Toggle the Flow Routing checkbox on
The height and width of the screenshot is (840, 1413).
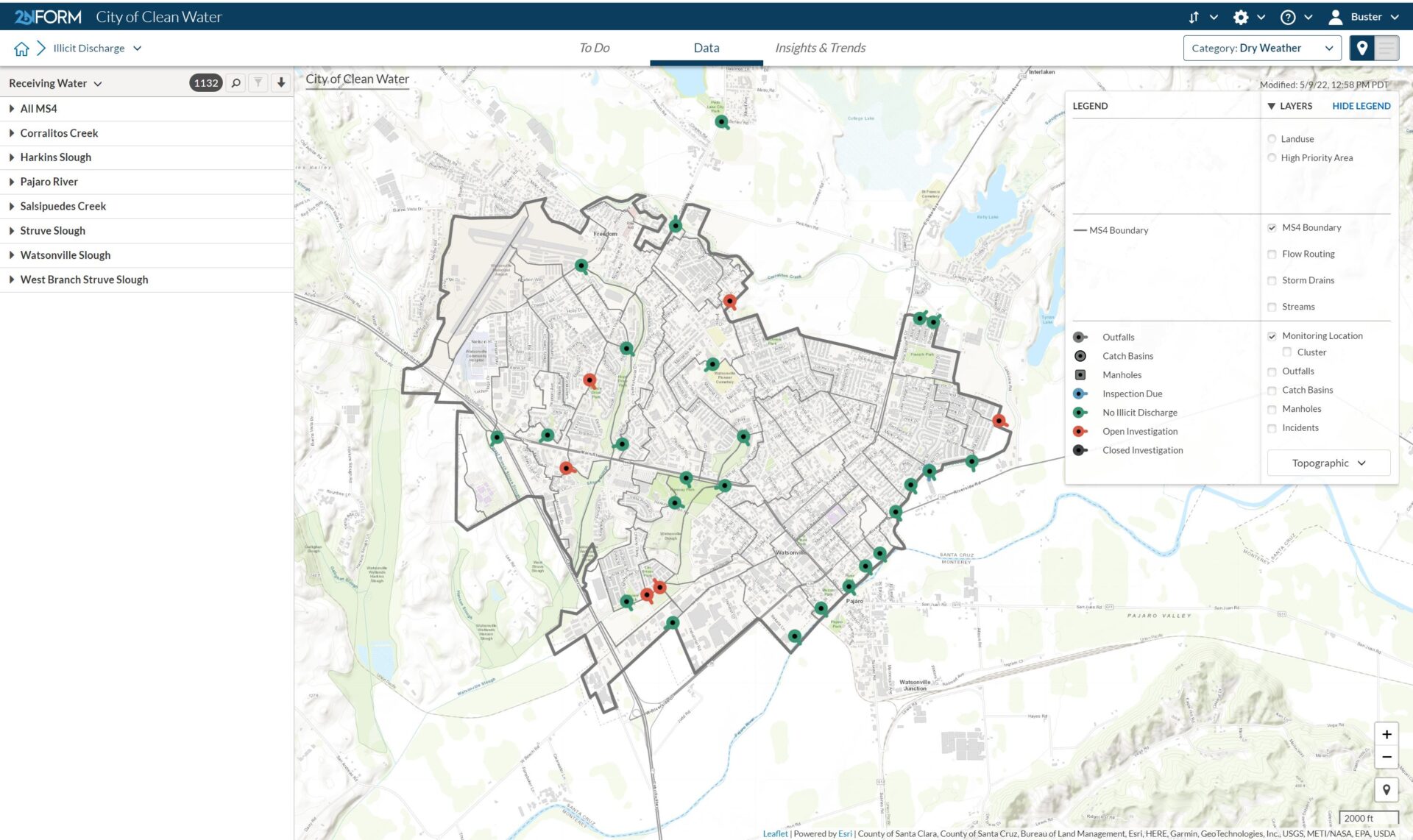(1272, 253)
